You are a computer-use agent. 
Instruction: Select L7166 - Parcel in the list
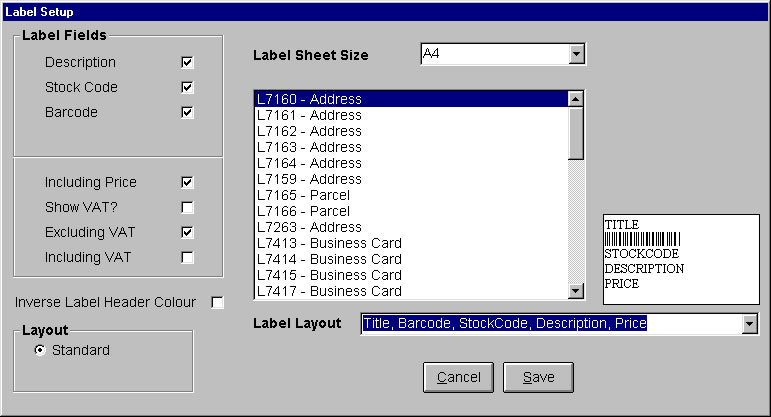(x=412, y=211)
